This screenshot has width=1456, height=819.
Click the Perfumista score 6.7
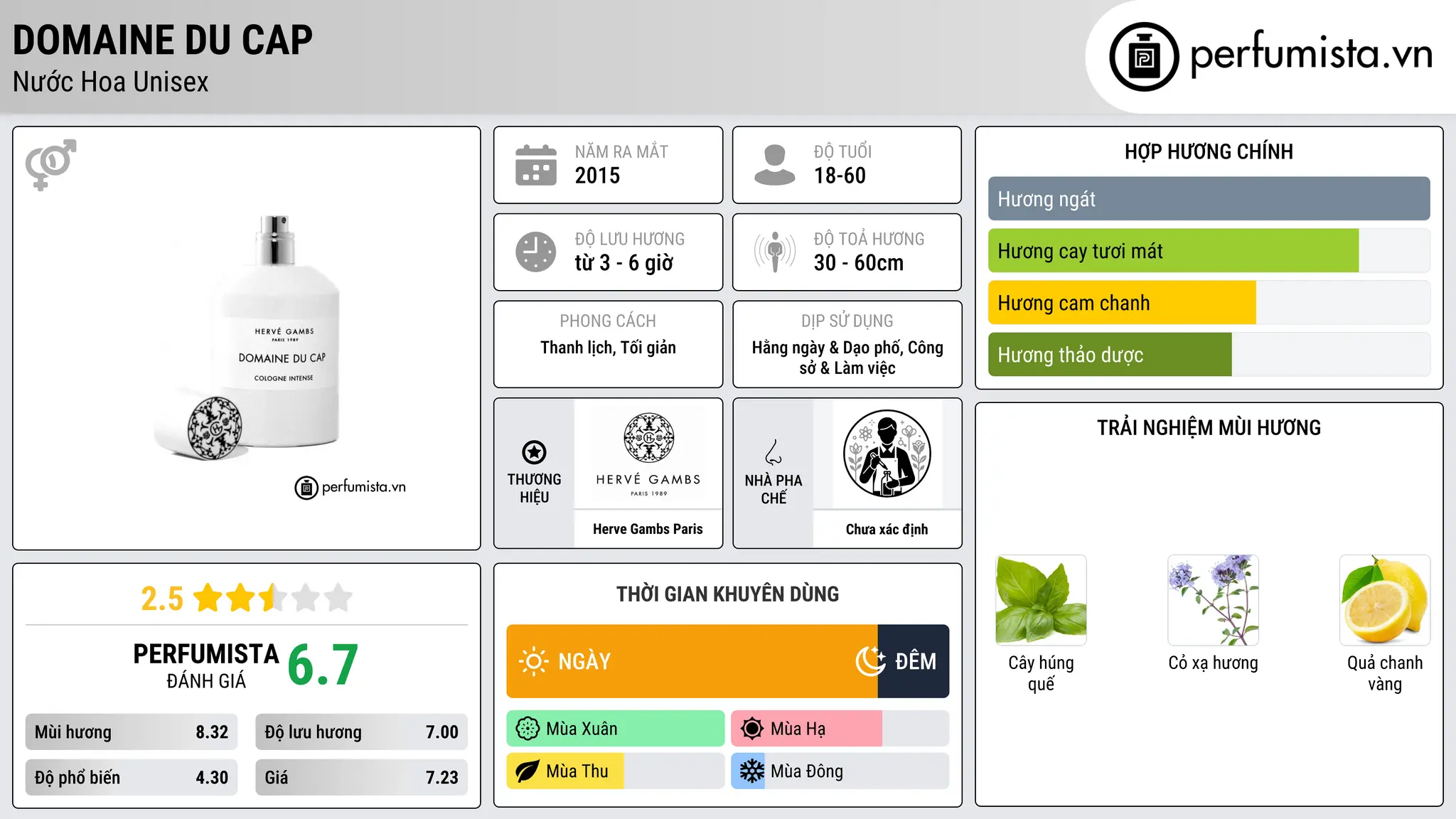pyautogui.click(x=323, y=665)
